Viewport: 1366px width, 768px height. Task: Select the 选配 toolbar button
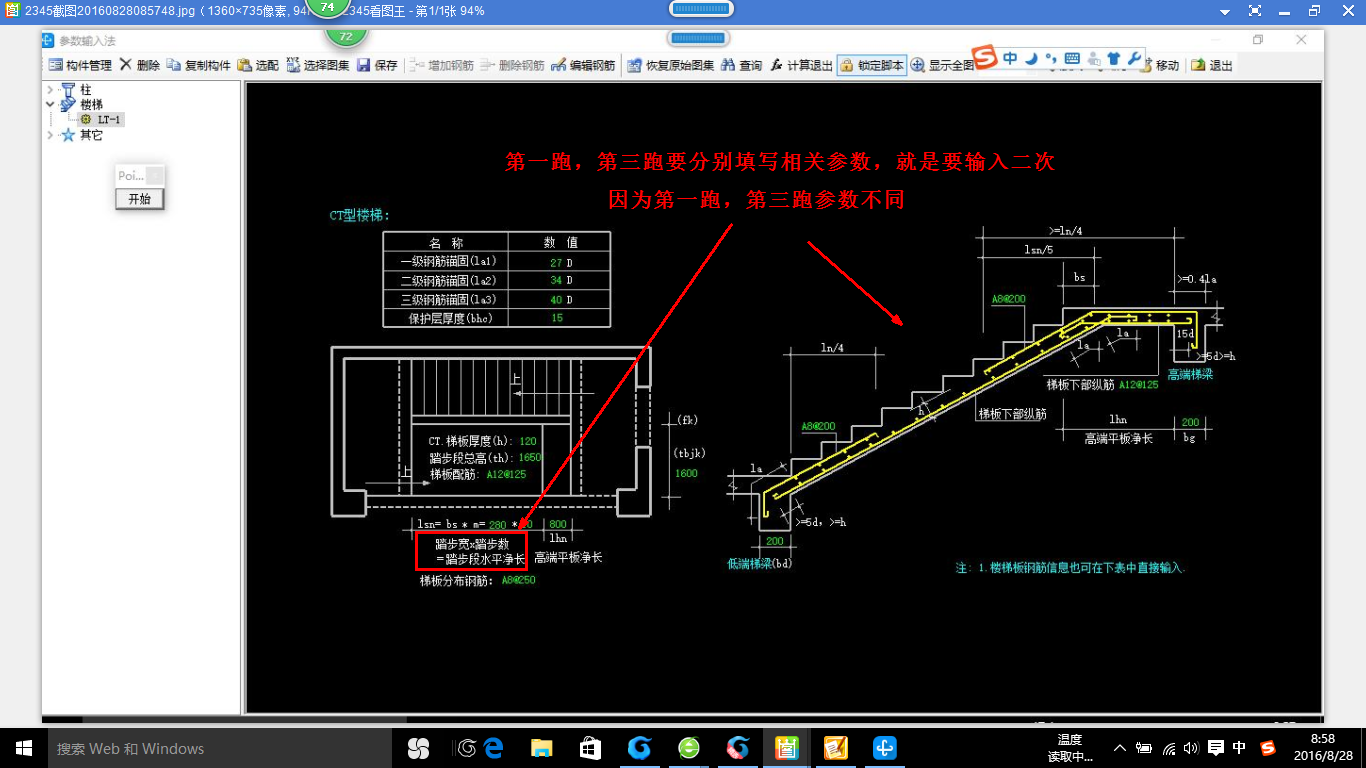tap(258, 65)
